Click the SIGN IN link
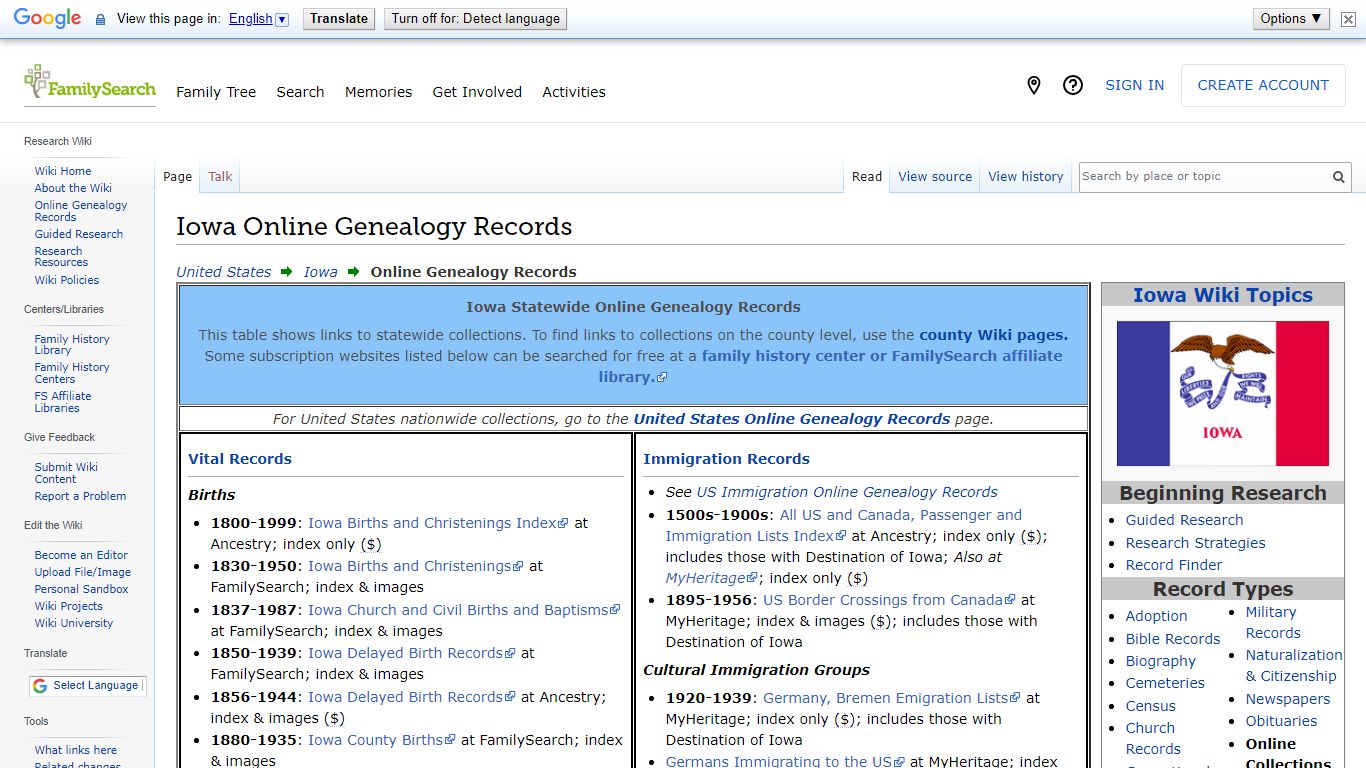 (x=1134, y=85)
